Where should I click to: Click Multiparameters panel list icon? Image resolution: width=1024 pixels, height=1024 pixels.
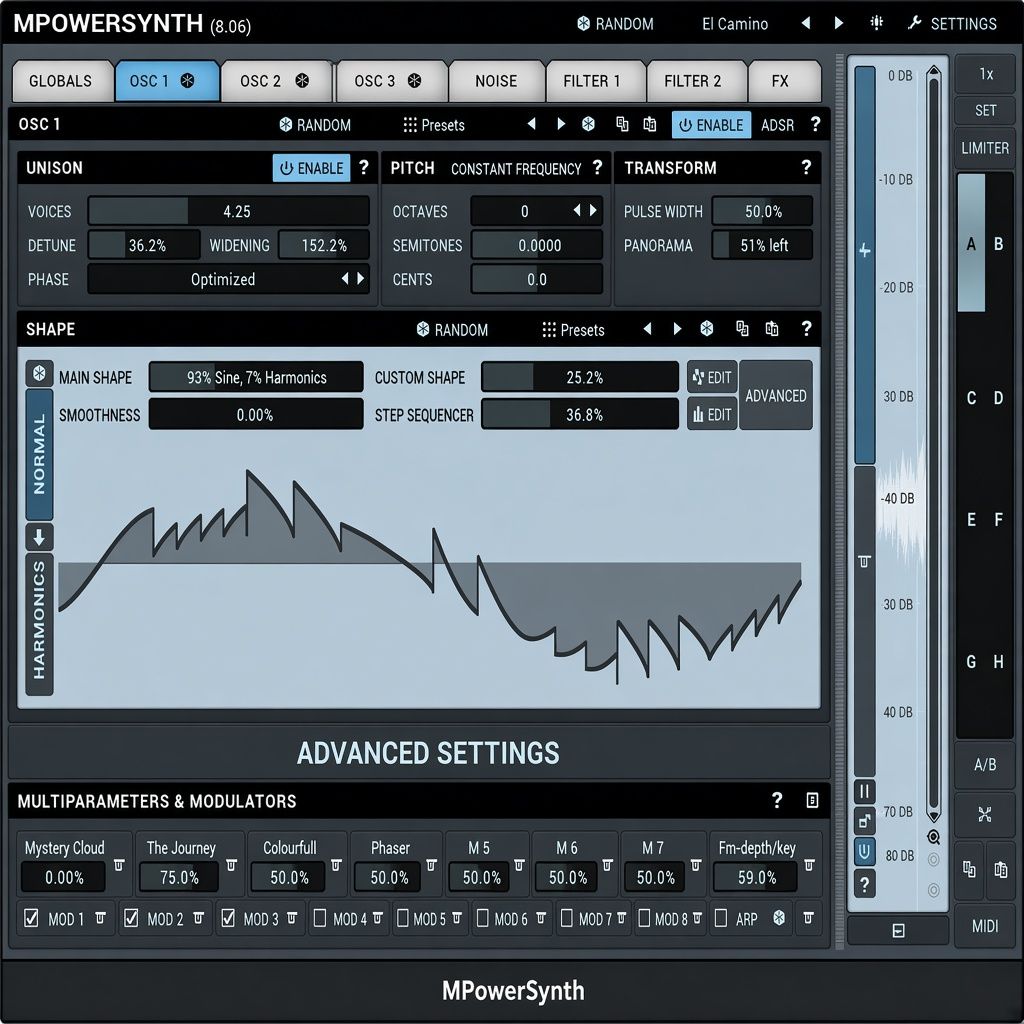click(x=812, y=800)
